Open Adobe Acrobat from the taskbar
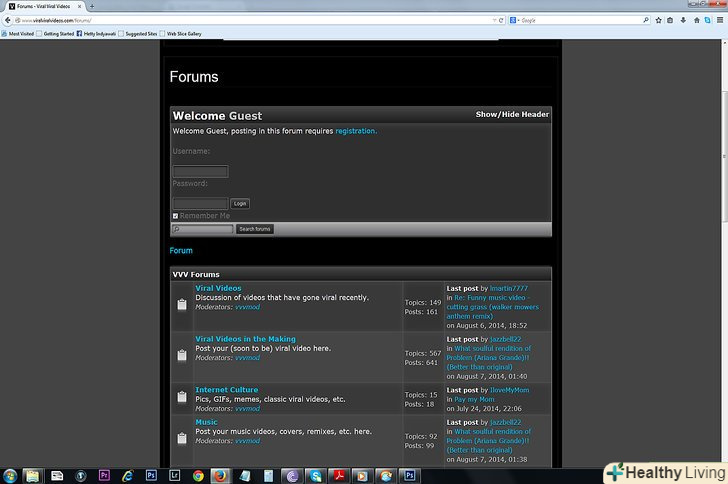The height and width of the screenshot is (484, 728). [339, 476]
